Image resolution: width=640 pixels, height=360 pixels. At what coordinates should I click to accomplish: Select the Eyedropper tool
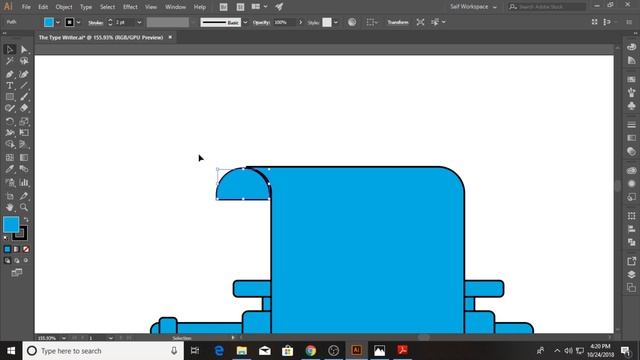tap(10, 169)
